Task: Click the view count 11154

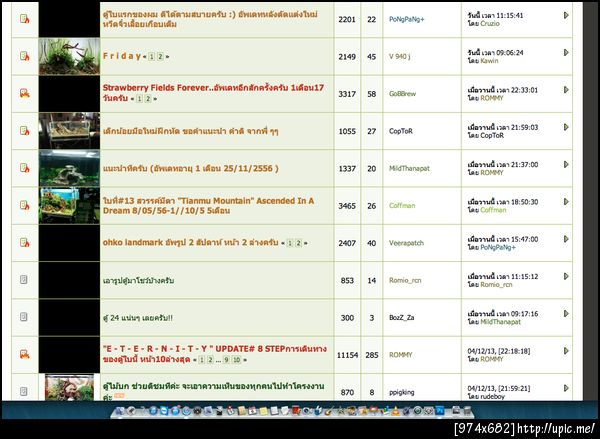Action: click(347, 355)
